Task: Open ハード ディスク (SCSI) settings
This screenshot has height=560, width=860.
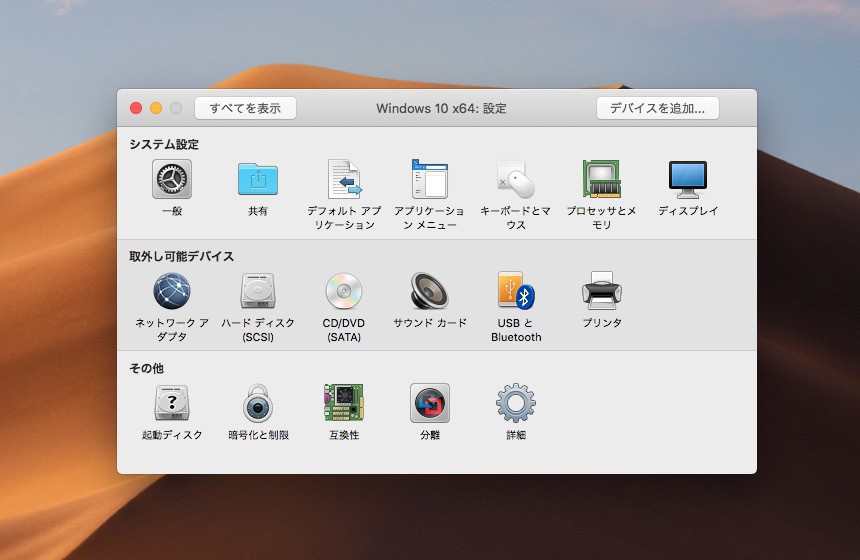Action: (x=258, y=291)
